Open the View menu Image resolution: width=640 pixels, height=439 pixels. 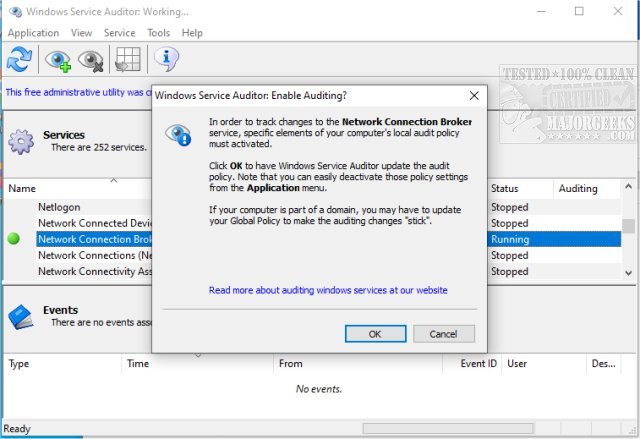coord(81,33)
